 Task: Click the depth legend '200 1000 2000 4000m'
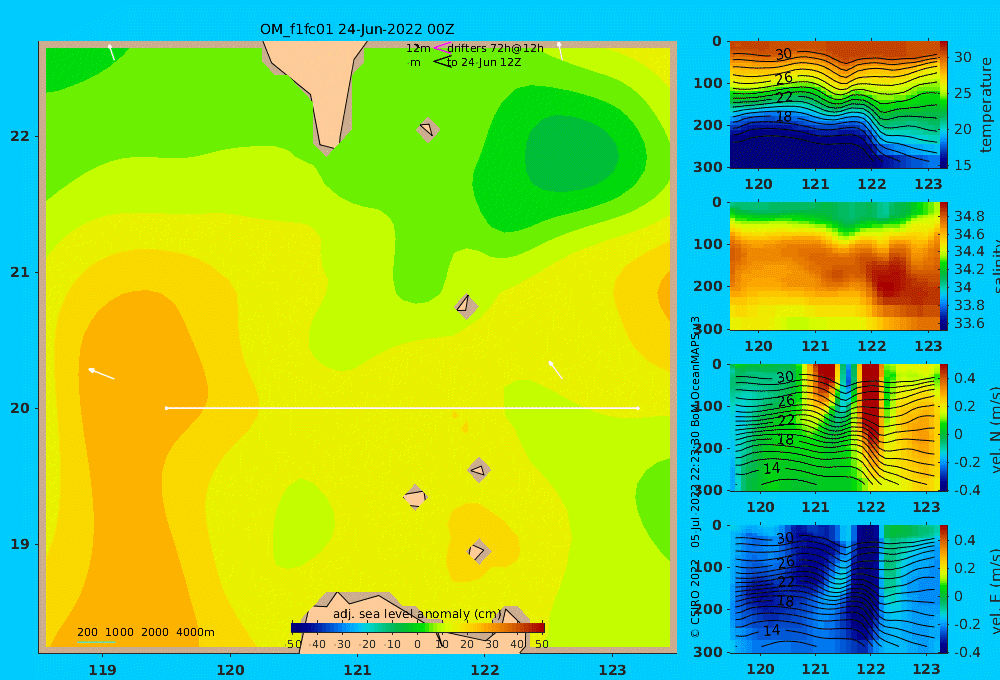[145, 632]
